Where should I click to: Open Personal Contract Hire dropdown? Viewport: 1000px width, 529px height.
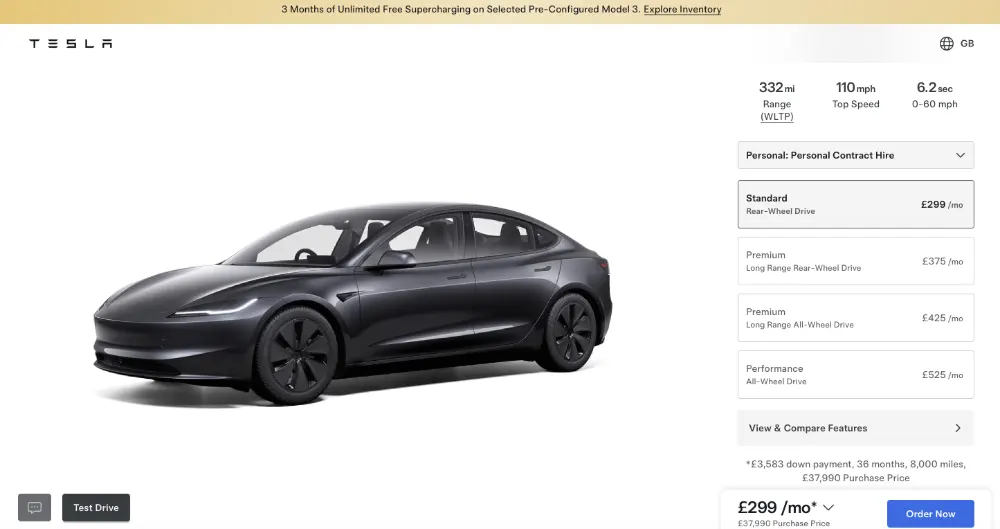[856, 155]
